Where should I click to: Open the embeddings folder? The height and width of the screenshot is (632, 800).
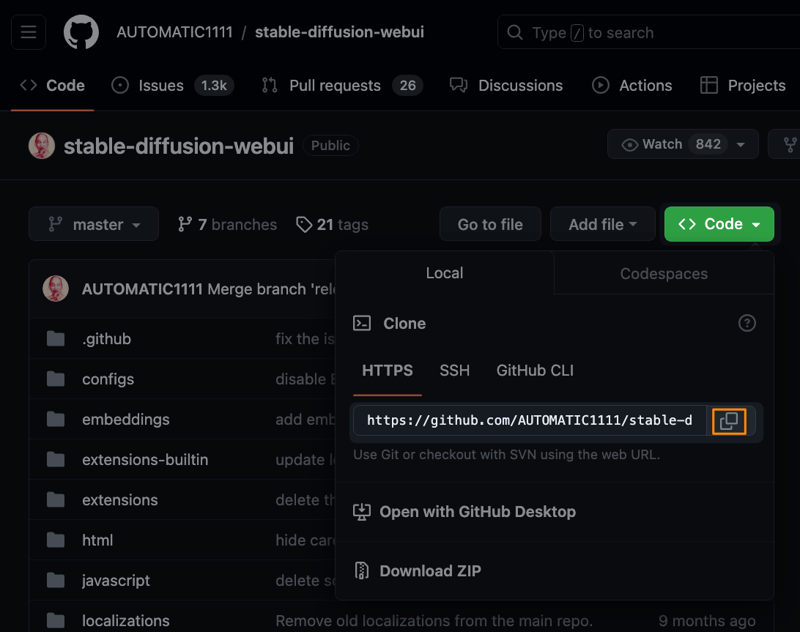126,419
